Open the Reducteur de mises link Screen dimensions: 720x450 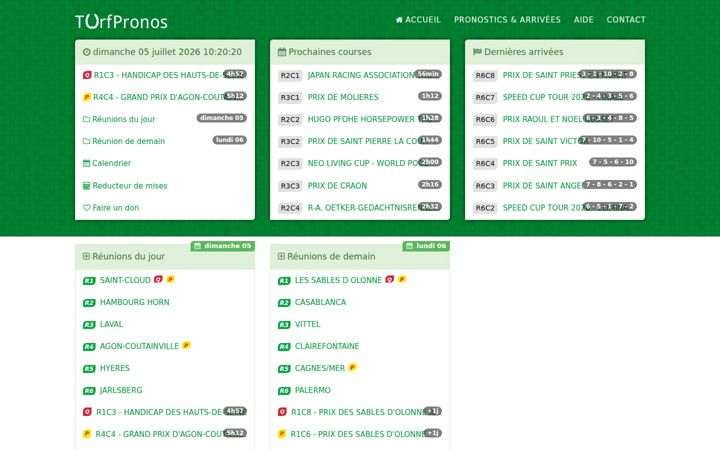[x=129, y=186]
